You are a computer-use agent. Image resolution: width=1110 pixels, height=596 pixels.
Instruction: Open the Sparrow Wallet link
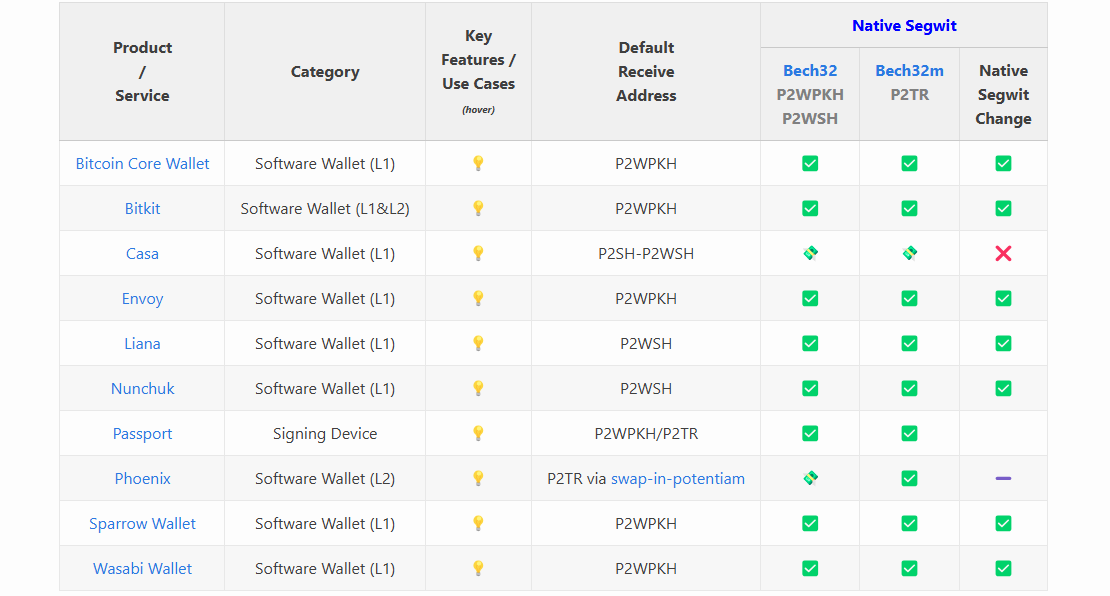pos(142,524)
